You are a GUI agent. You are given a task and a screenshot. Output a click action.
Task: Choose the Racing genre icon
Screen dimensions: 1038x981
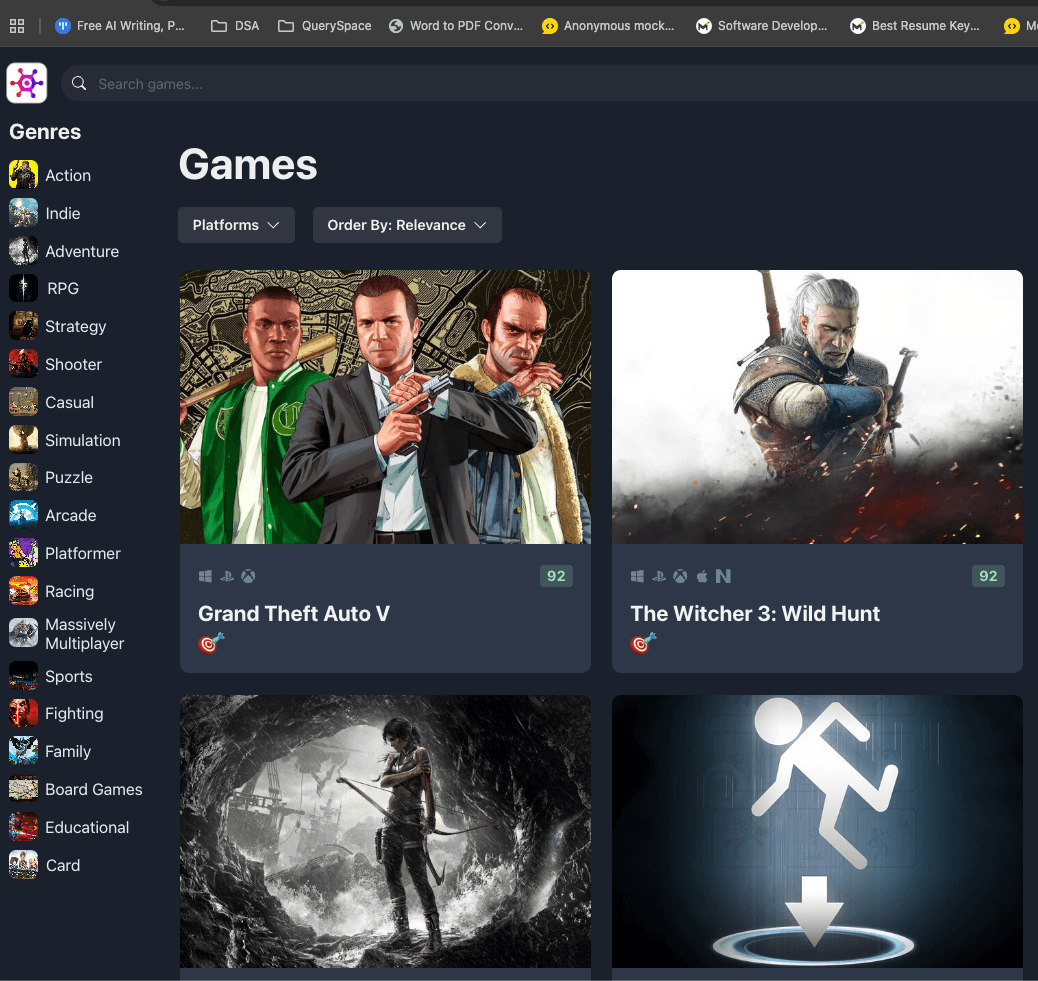pyautogui.click(x=23, y=591)
